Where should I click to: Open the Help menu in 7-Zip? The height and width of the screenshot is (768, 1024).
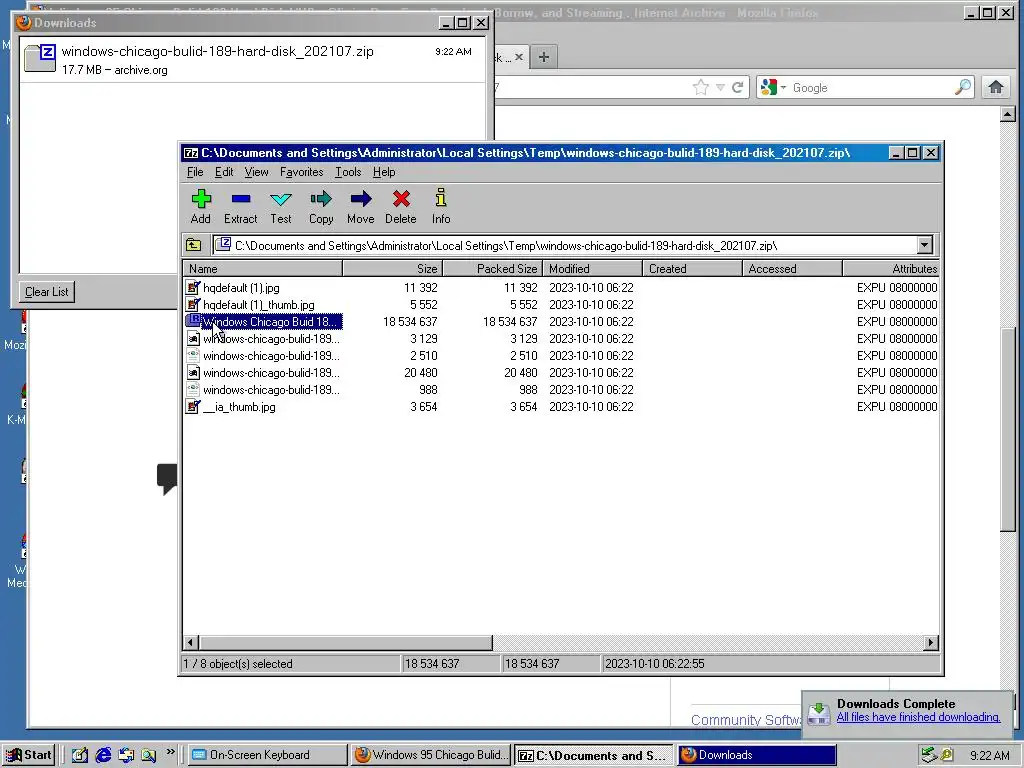pos(384,172)
